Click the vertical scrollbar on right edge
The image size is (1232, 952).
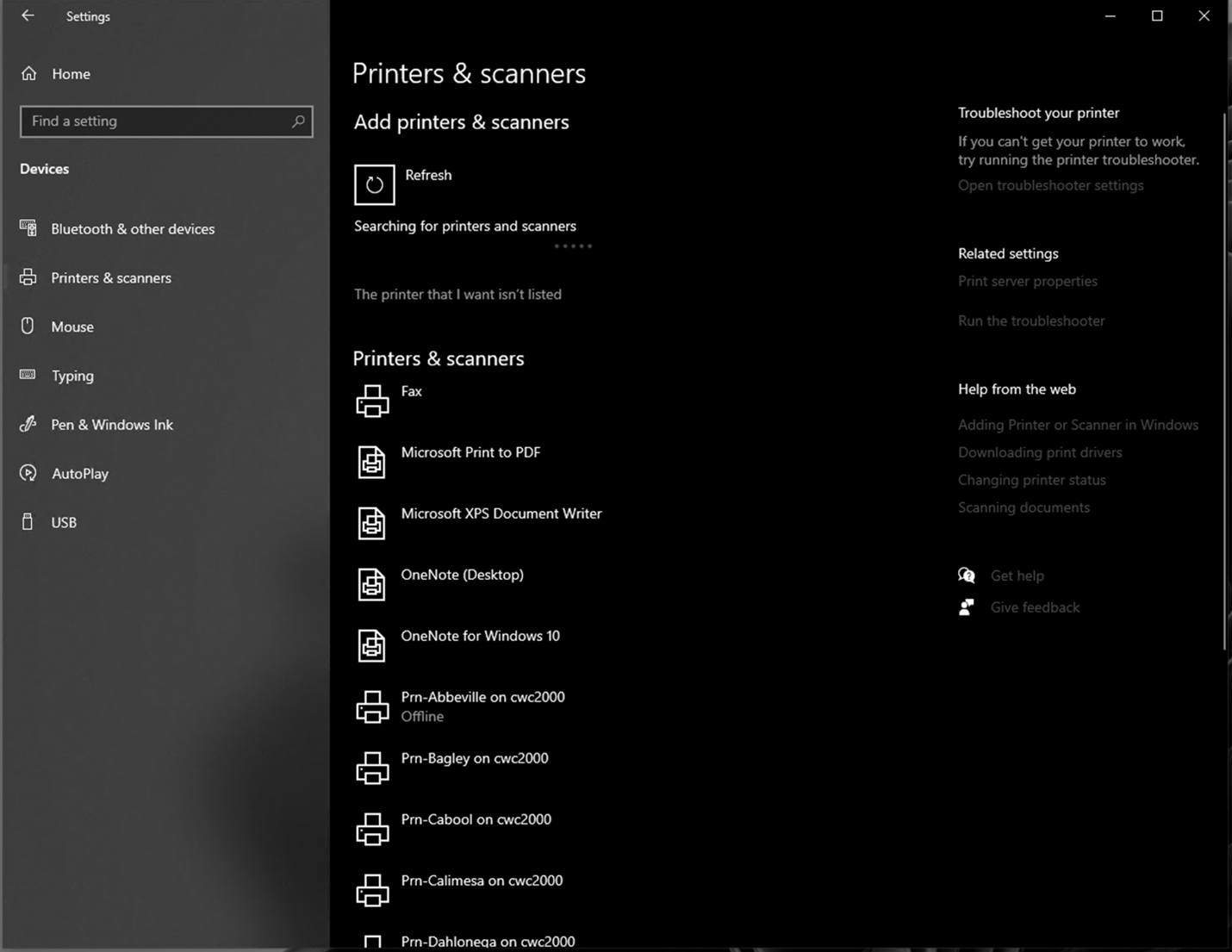(1224, 379)
